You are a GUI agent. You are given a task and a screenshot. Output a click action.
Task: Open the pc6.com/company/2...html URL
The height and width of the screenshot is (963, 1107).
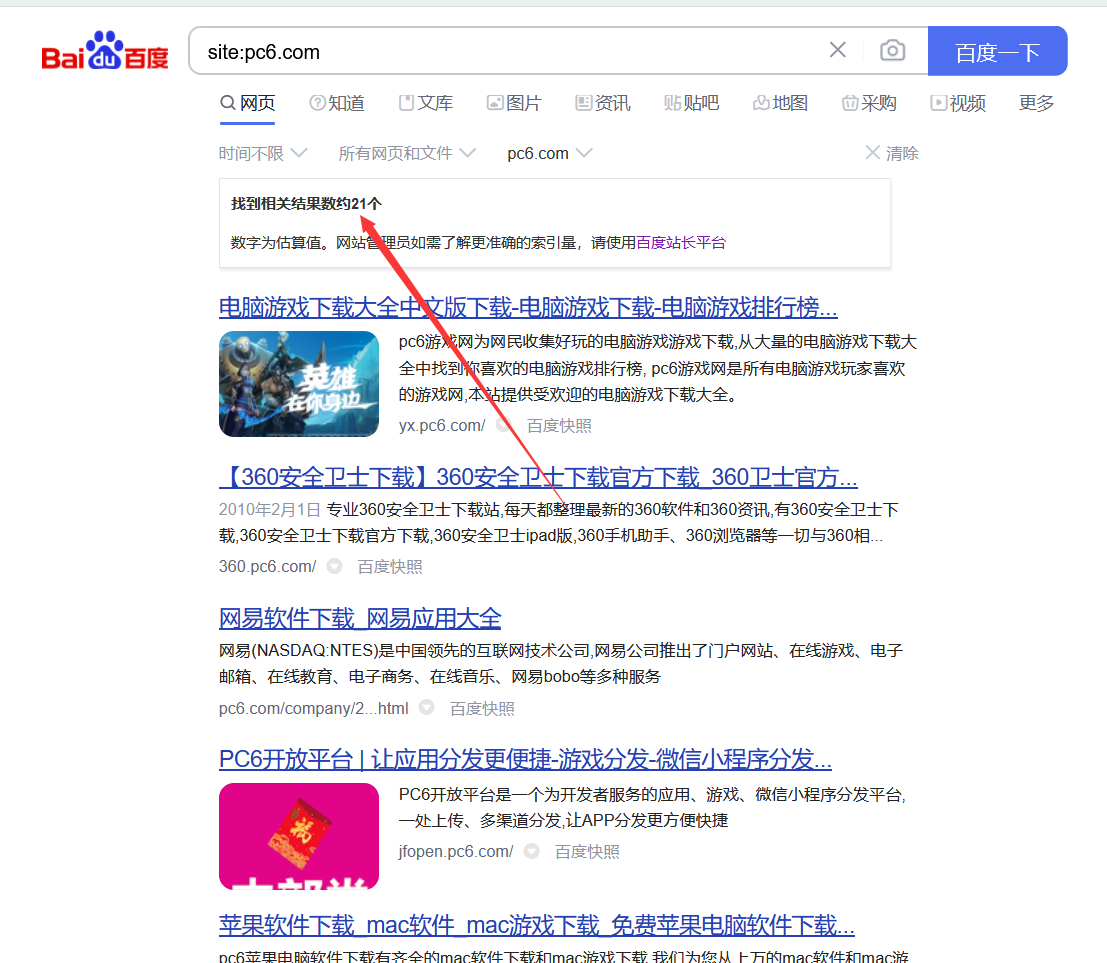(x=313, y=708)
